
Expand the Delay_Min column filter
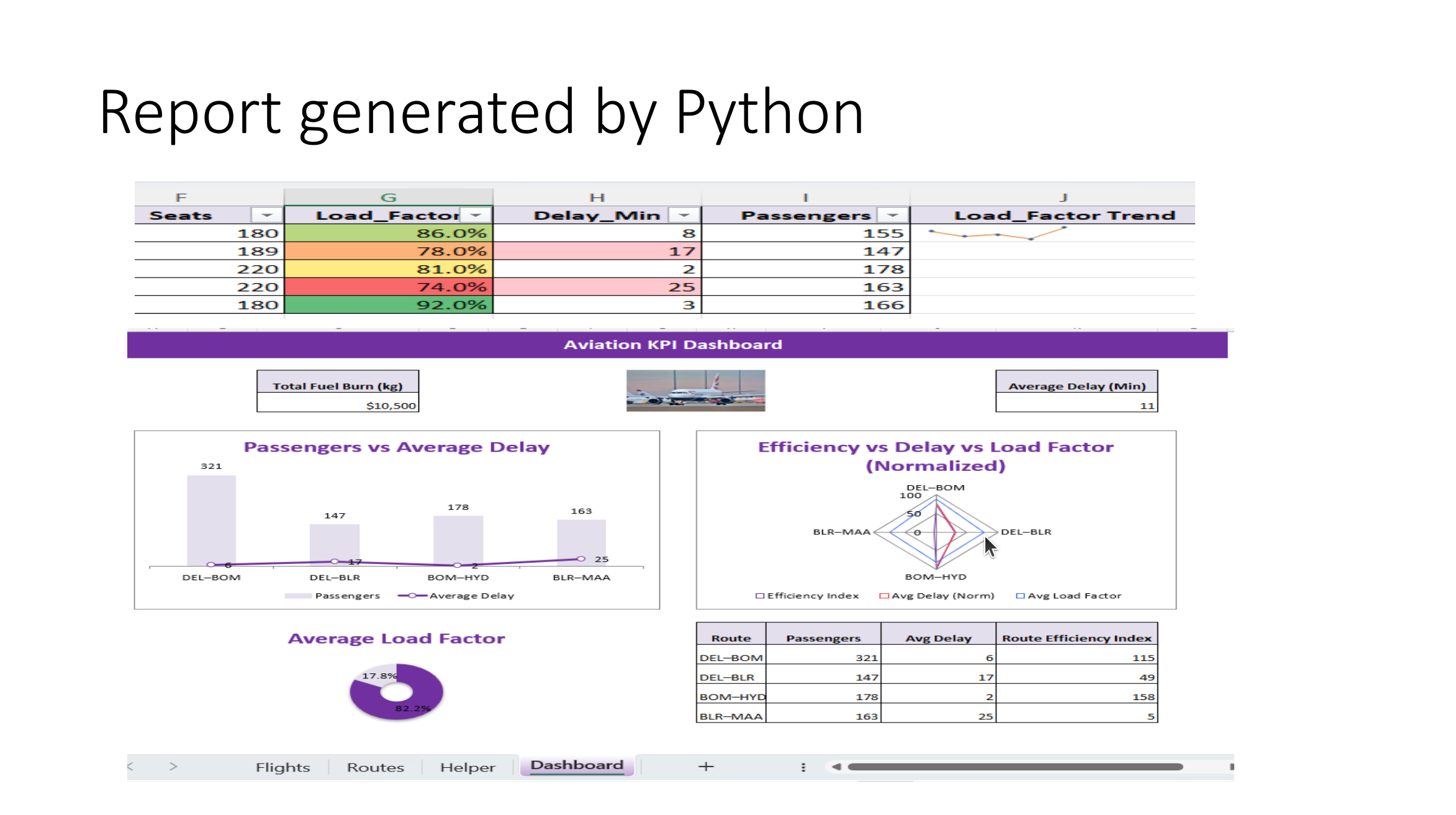coord(684,216)
